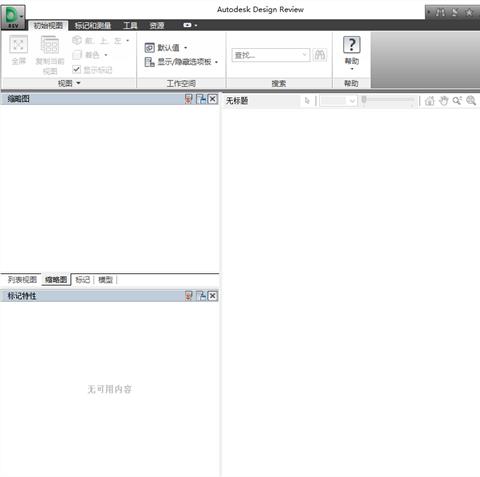Screen dimensions: 480x477
Task: Open the Design Review application menu button
Action: (13, 17)
